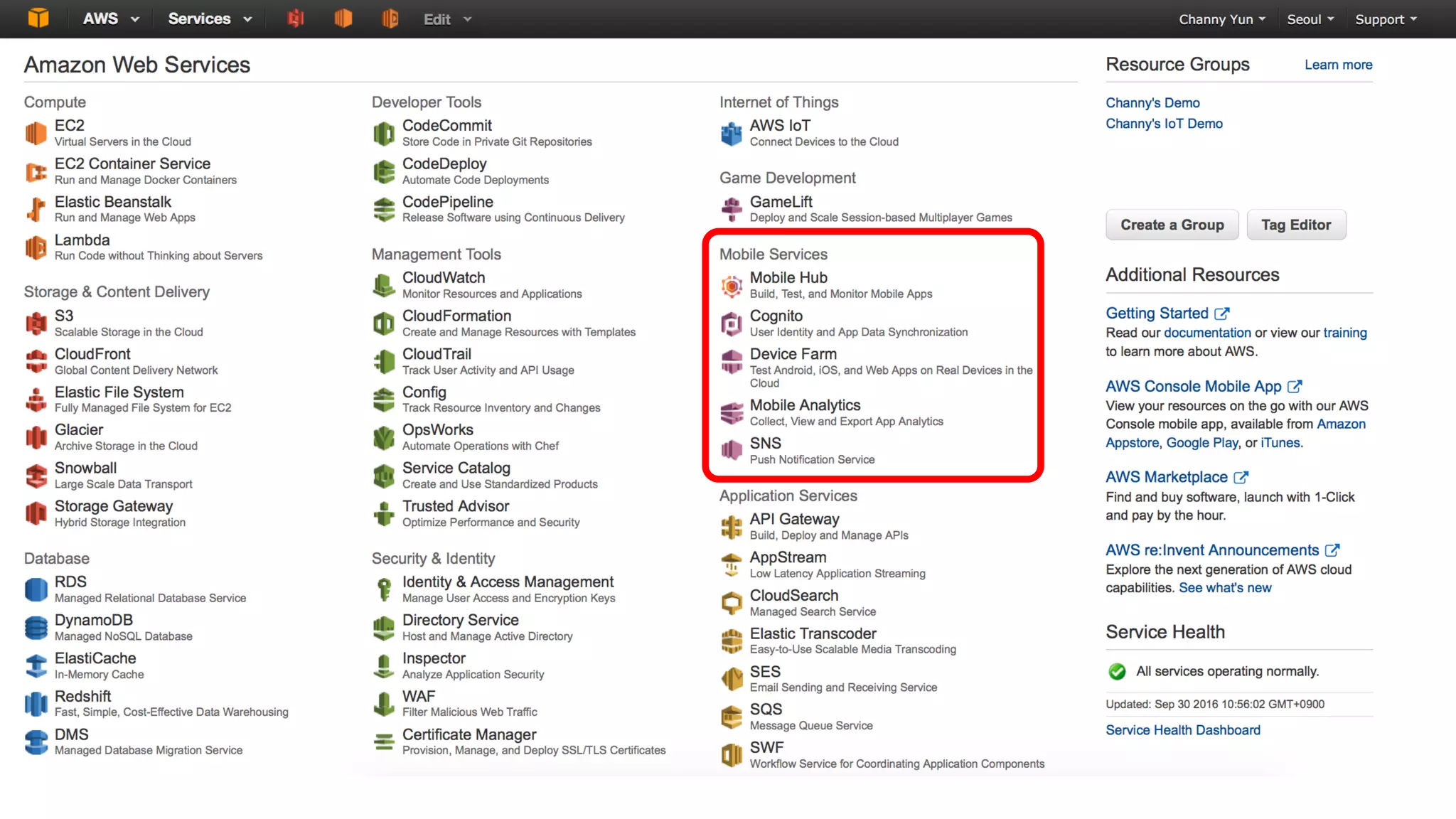
Task: Click the Create a Group button
Action: [1172, 225]
